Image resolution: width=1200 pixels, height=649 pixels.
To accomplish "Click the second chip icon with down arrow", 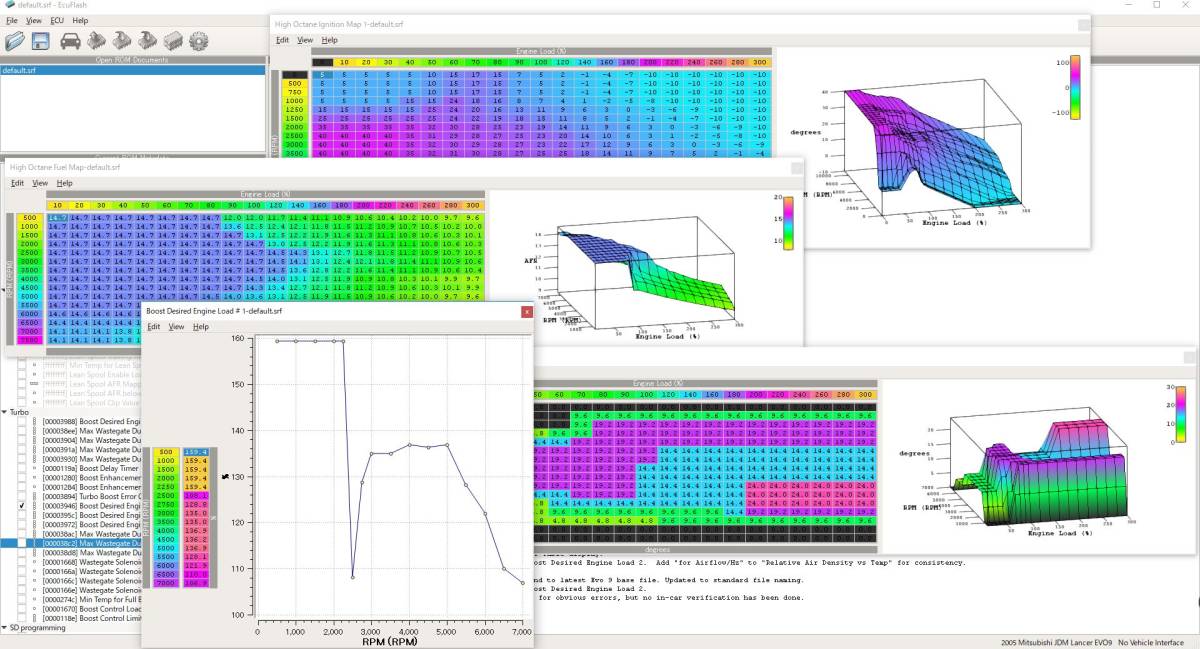I will pos(147,41).
